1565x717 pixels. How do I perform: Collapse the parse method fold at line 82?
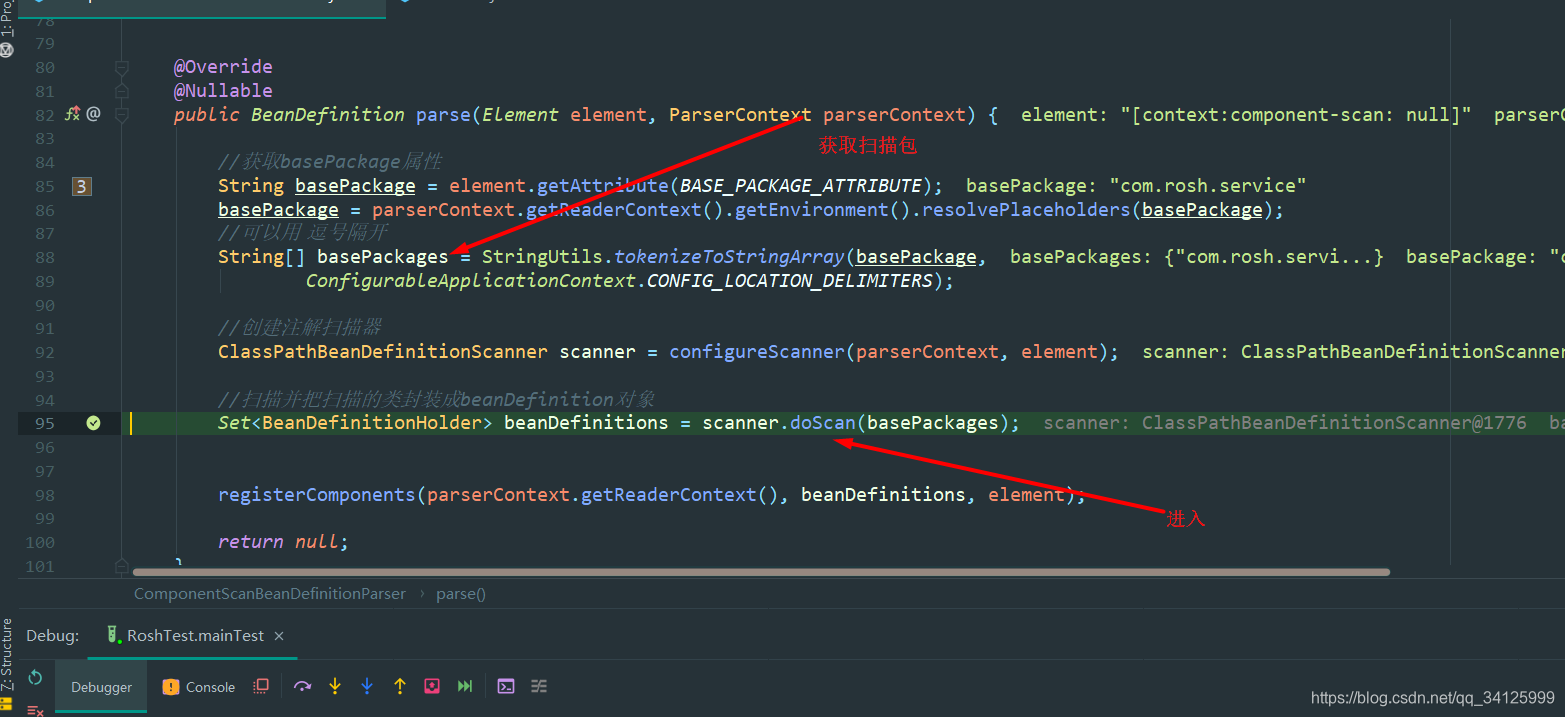point(122,115)
